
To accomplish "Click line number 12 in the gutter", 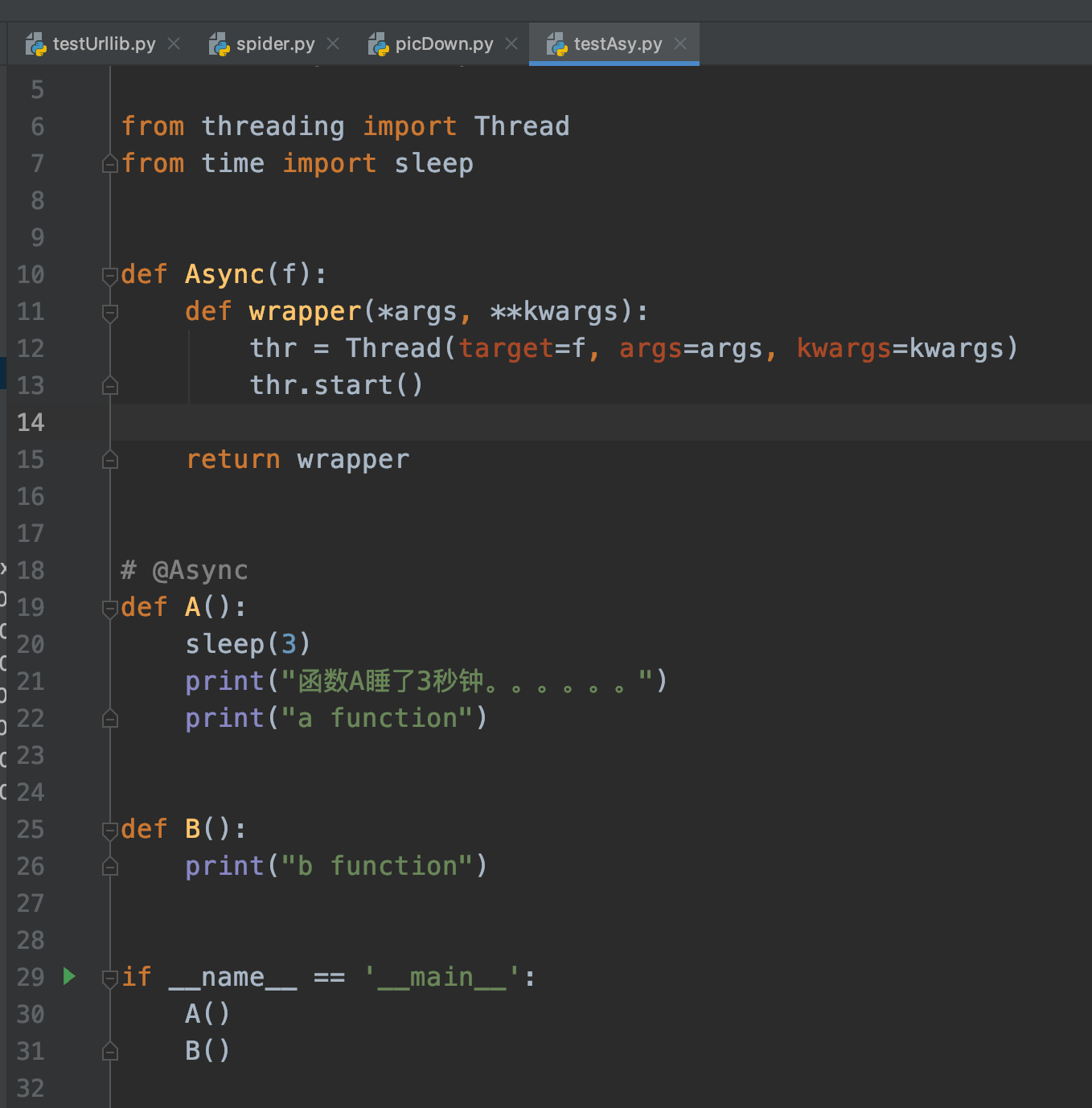I will click(31, 348).
